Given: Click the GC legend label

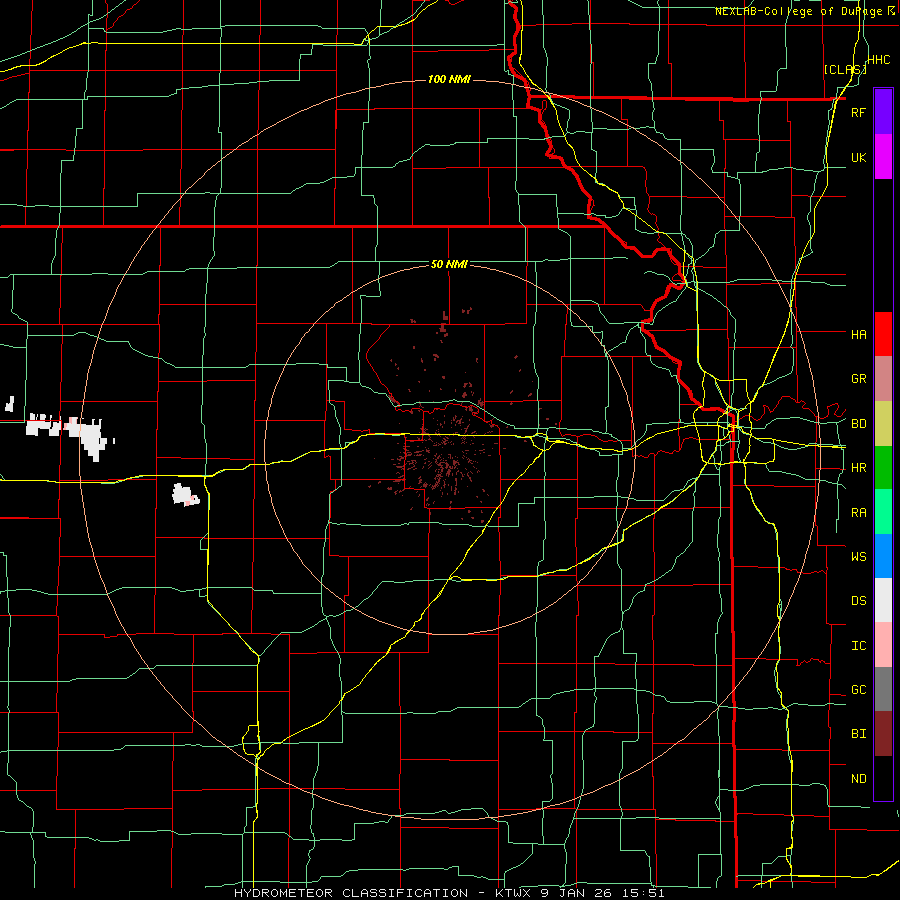Looking at the screenshot, I should tap(858, 689).
